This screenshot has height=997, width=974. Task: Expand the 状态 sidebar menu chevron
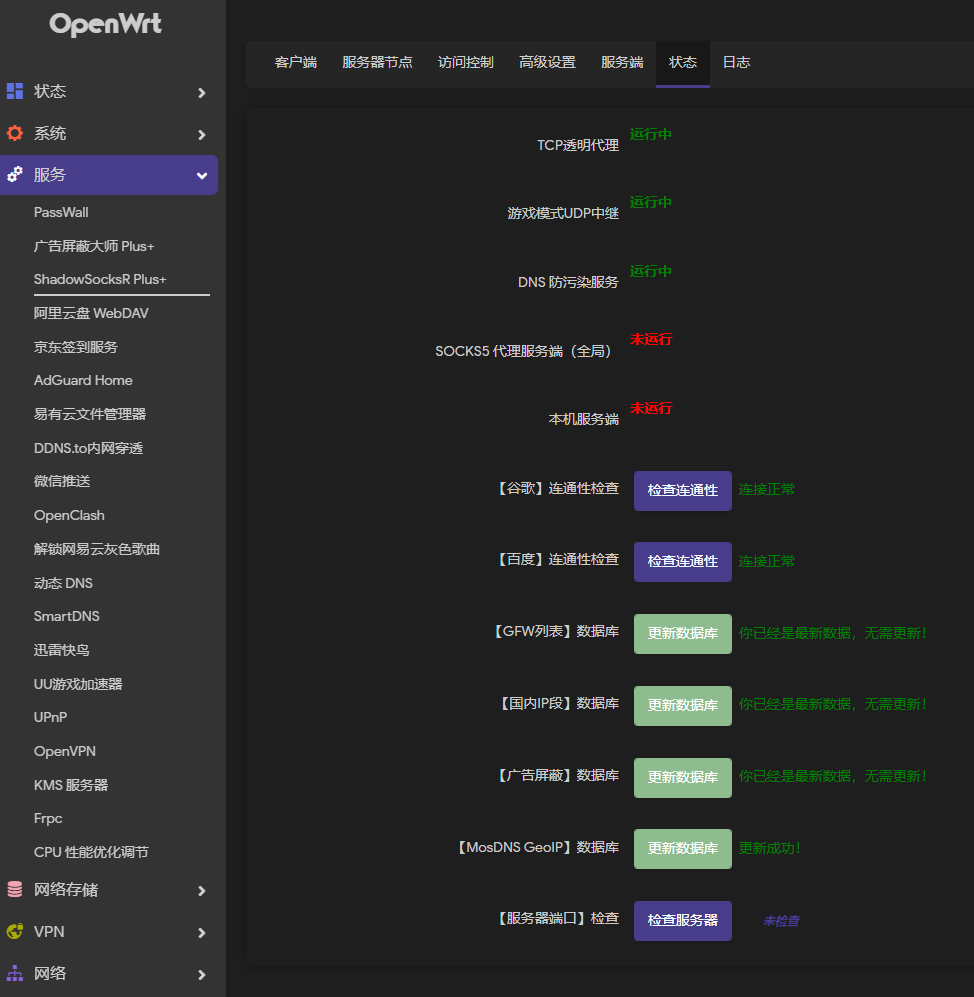pos(202,93)
